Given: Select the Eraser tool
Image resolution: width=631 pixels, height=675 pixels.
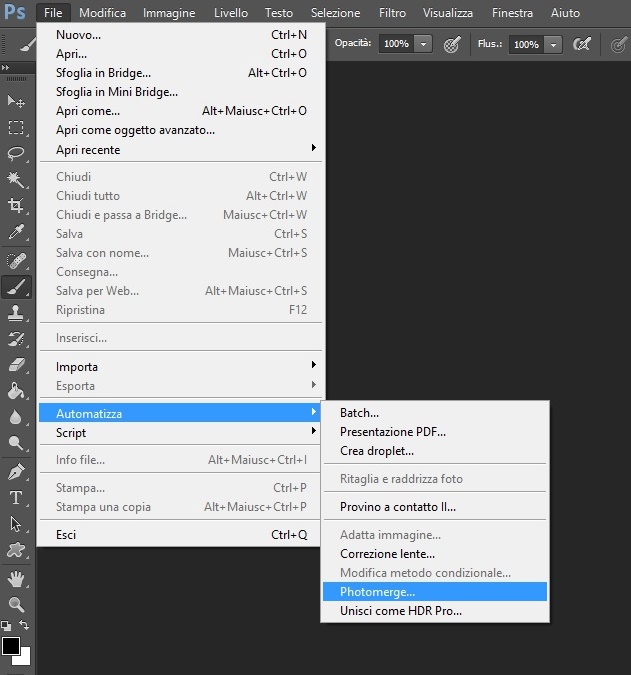Looking at the screenshot, I should (16, 365).
